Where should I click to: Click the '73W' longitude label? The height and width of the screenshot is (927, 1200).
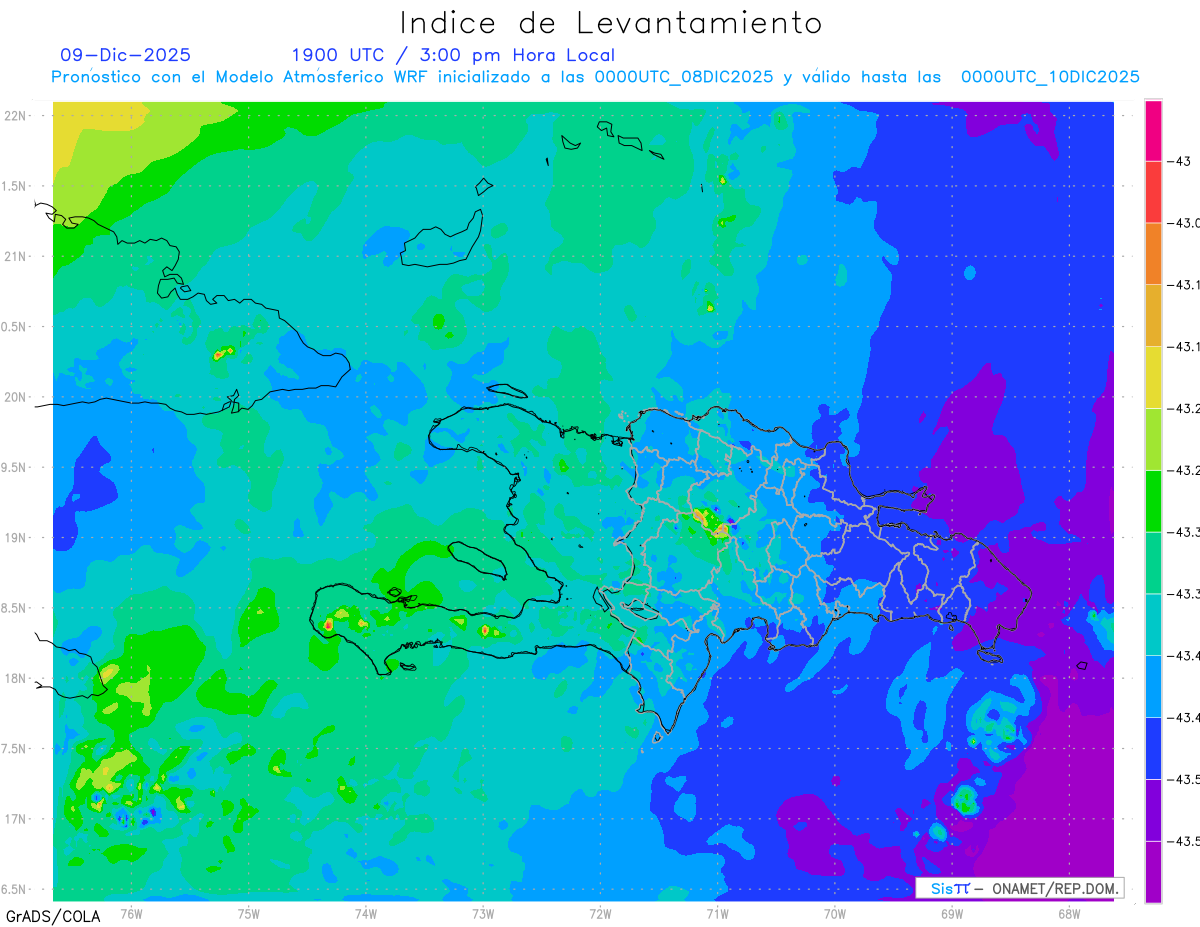click(483, 913)
